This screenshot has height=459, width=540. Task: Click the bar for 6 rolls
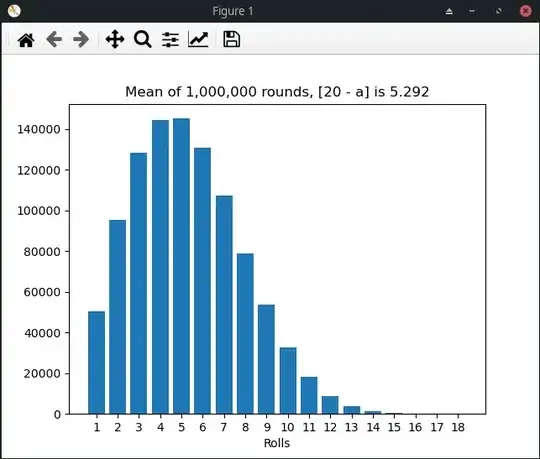pos(202,281)
